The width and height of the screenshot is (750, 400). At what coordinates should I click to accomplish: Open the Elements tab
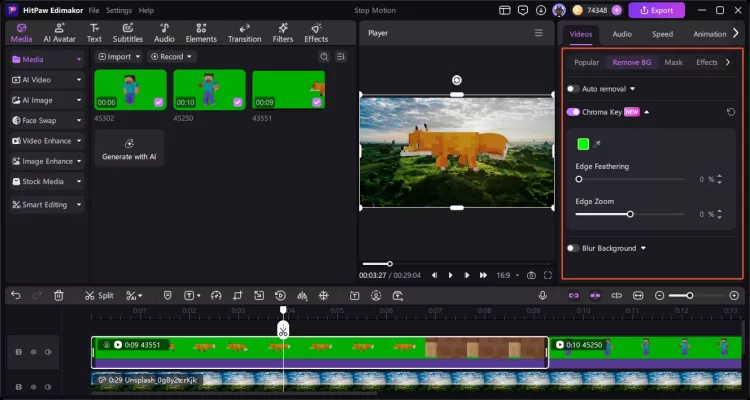201,33
